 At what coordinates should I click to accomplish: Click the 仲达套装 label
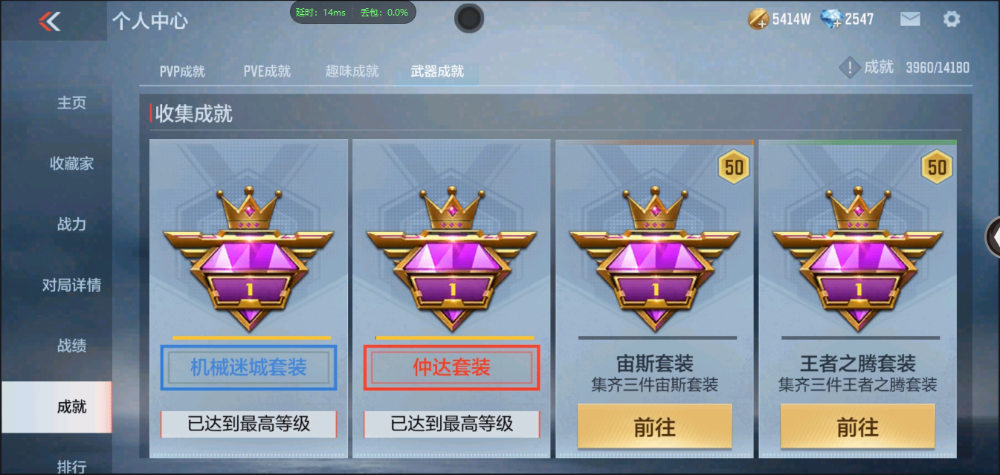pos(452,367)
